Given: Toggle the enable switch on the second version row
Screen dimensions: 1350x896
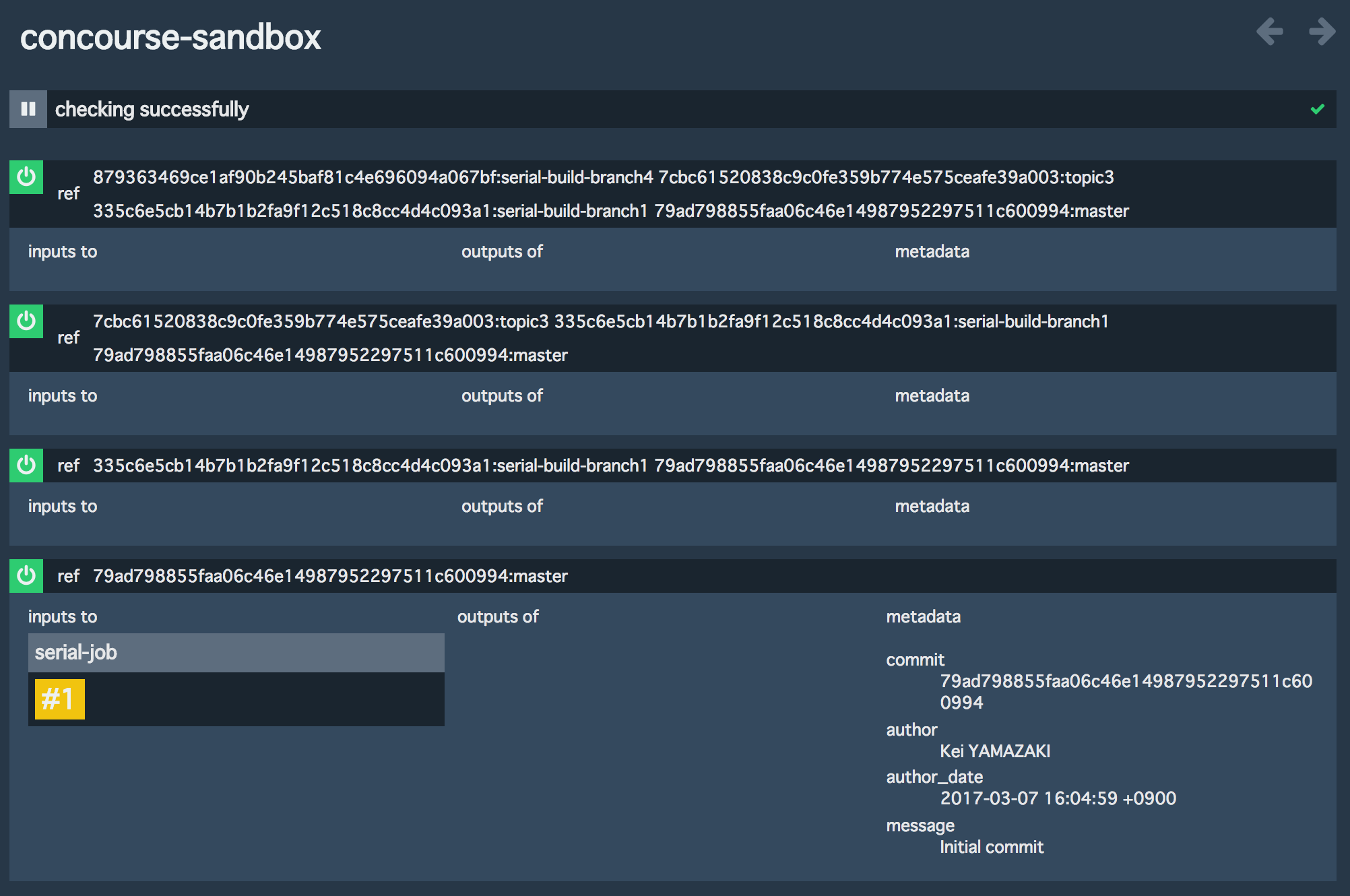Looking at the screenshot, I should (x=27, y=322).
